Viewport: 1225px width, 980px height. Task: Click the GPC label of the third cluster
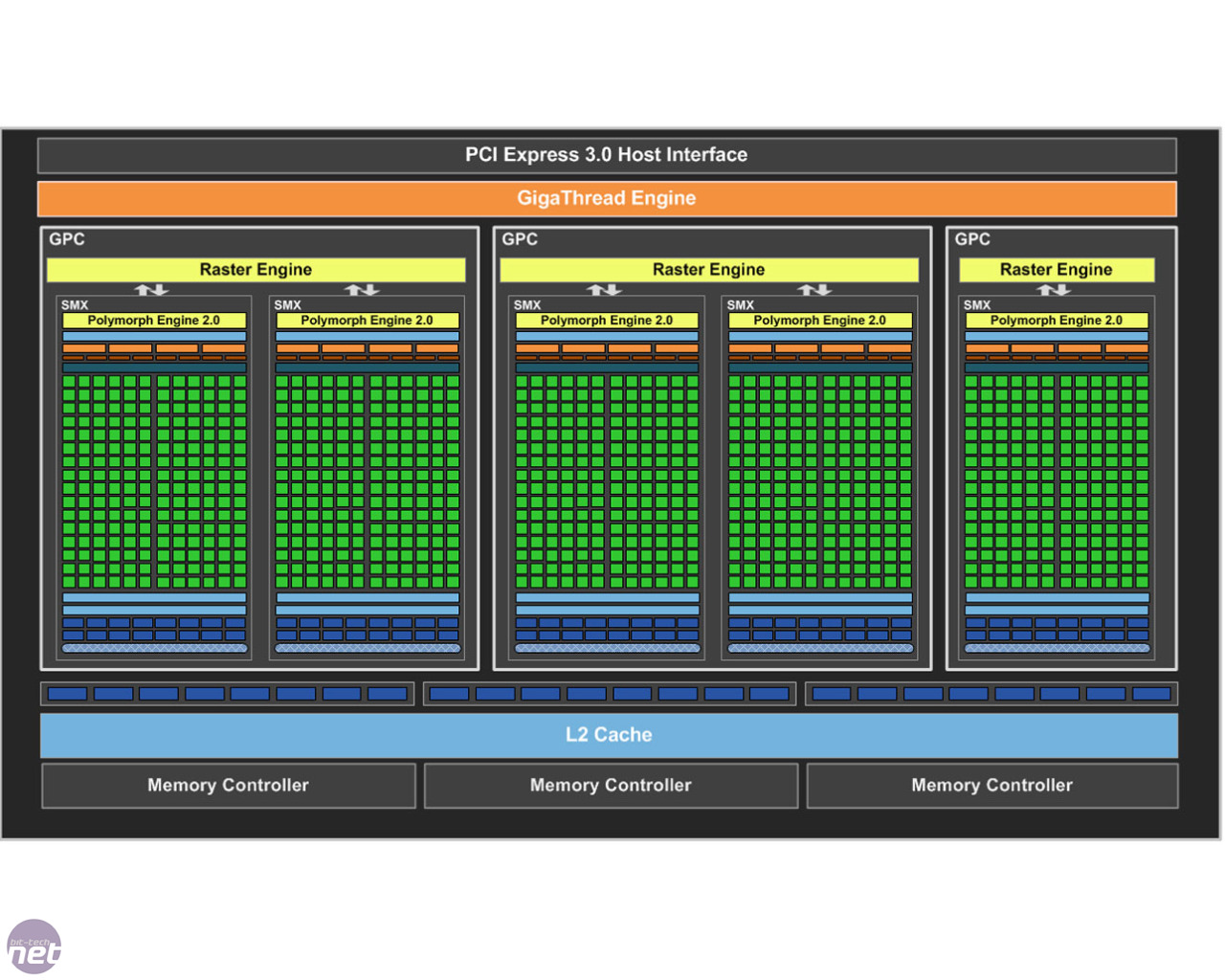972,239
